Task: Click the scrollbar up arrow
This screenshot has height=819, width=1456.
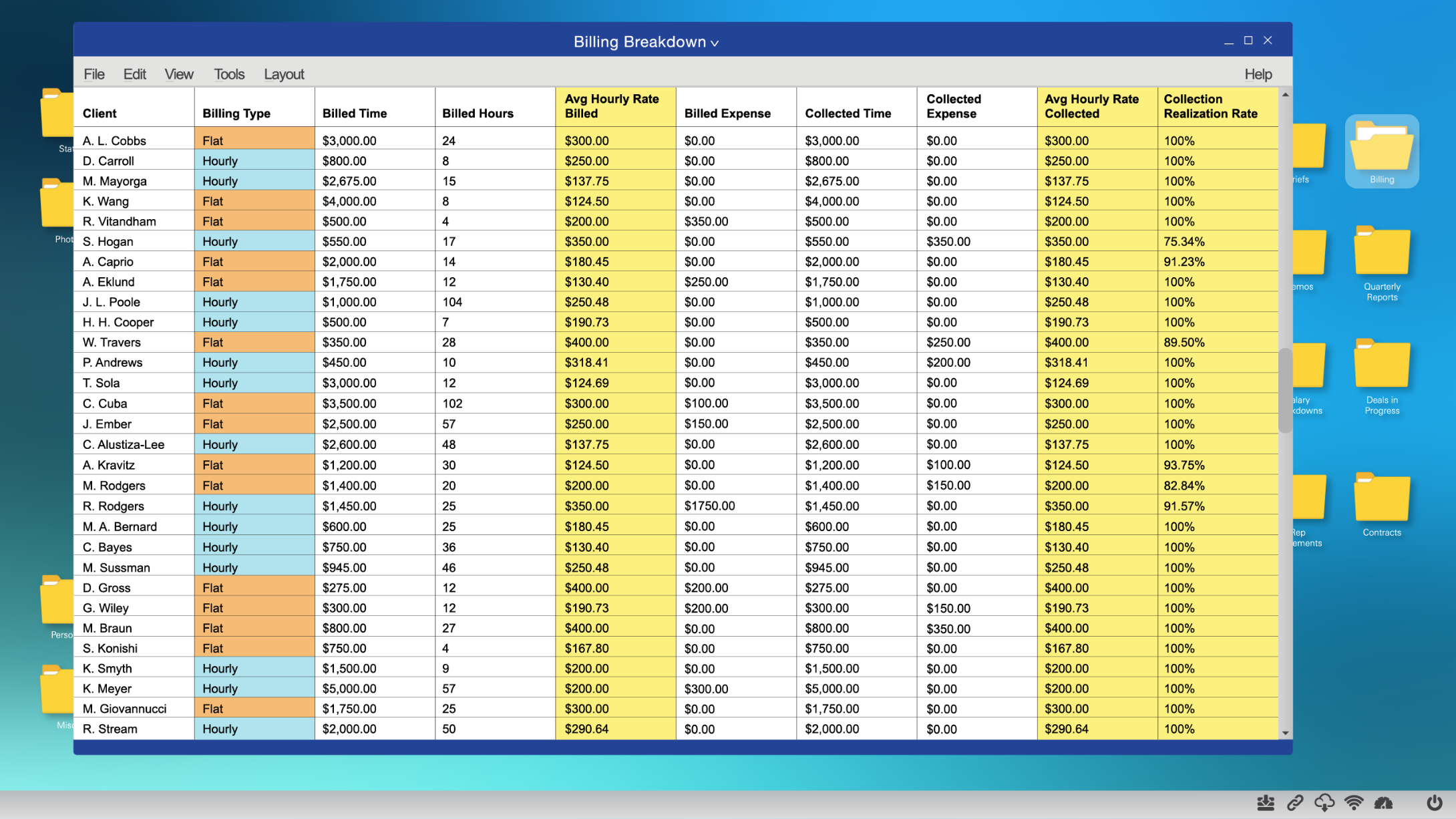Action: 1285,95
